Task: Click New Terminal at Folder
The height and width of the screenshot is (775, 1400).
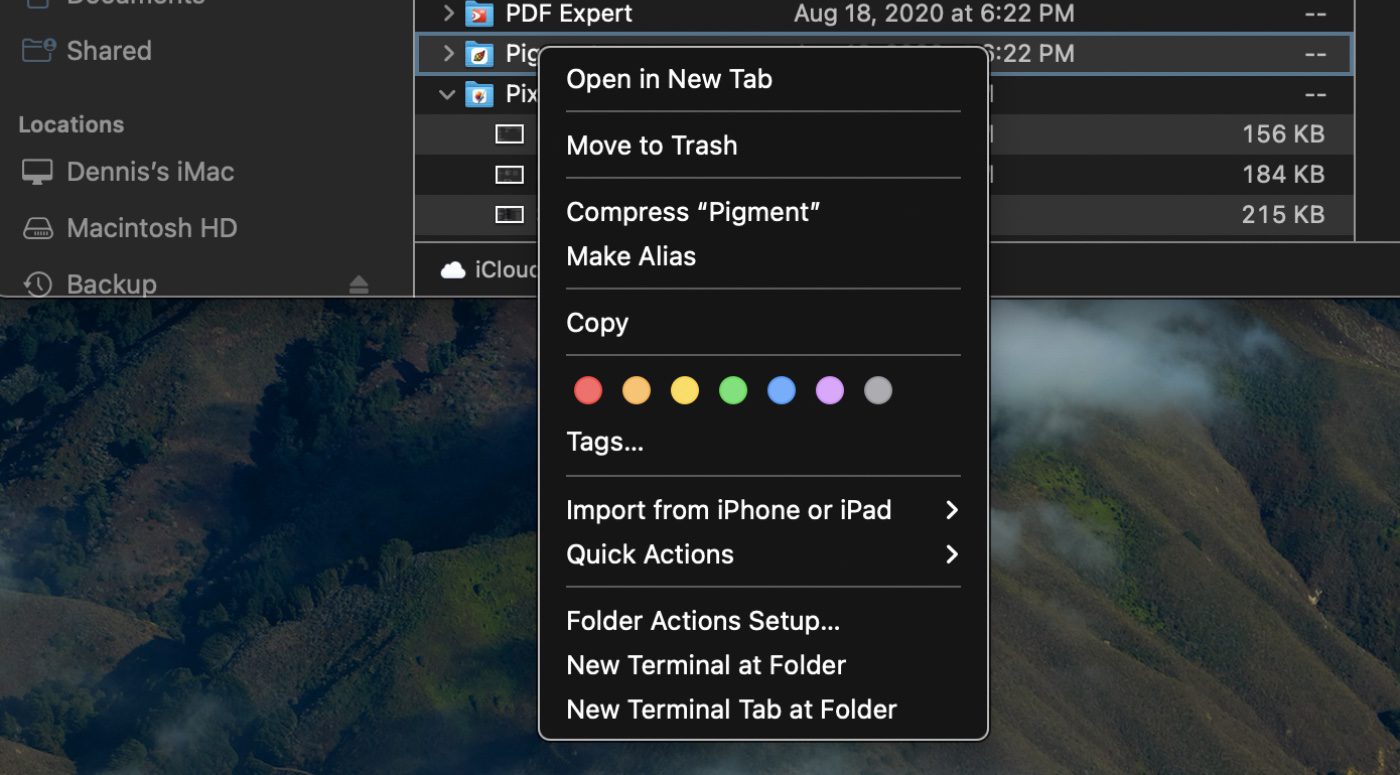Action: pyautogui.click(x=706, y=665)
